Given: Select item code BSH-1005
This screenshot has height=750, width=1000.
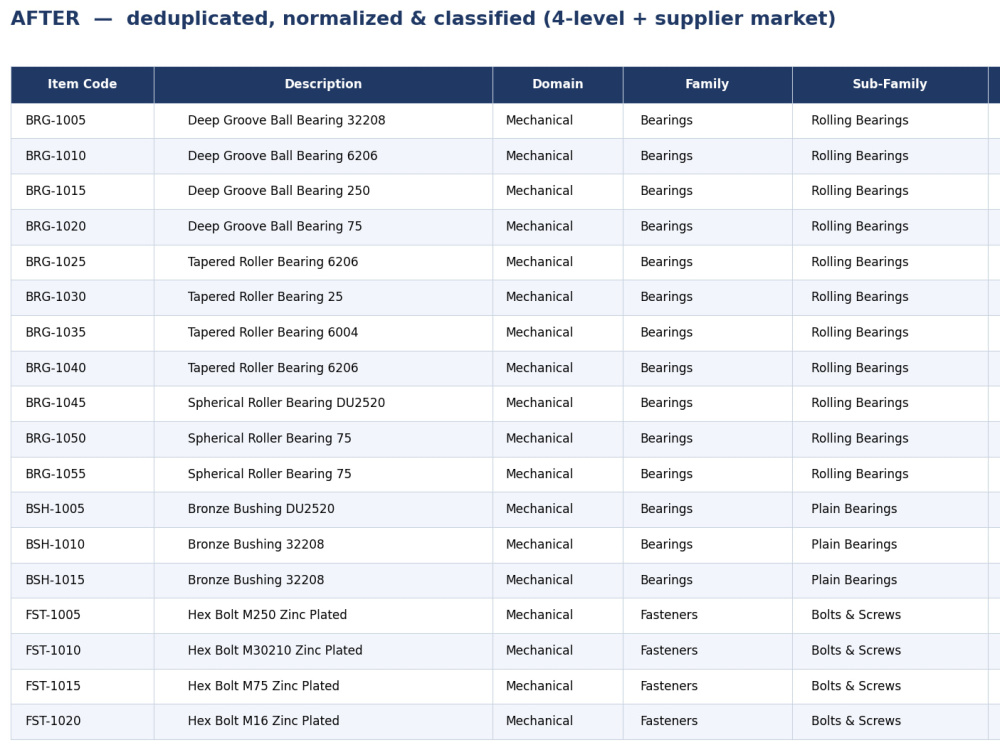Looking at the screenshot, I should pyautogui.click(x=55, y=509).
